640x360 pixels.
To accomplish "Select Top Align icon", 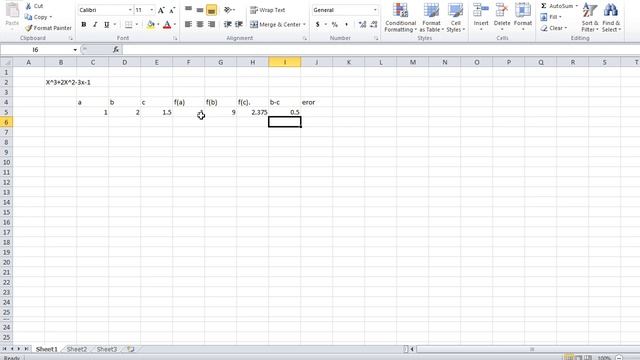I will click(x=188, y=10).
